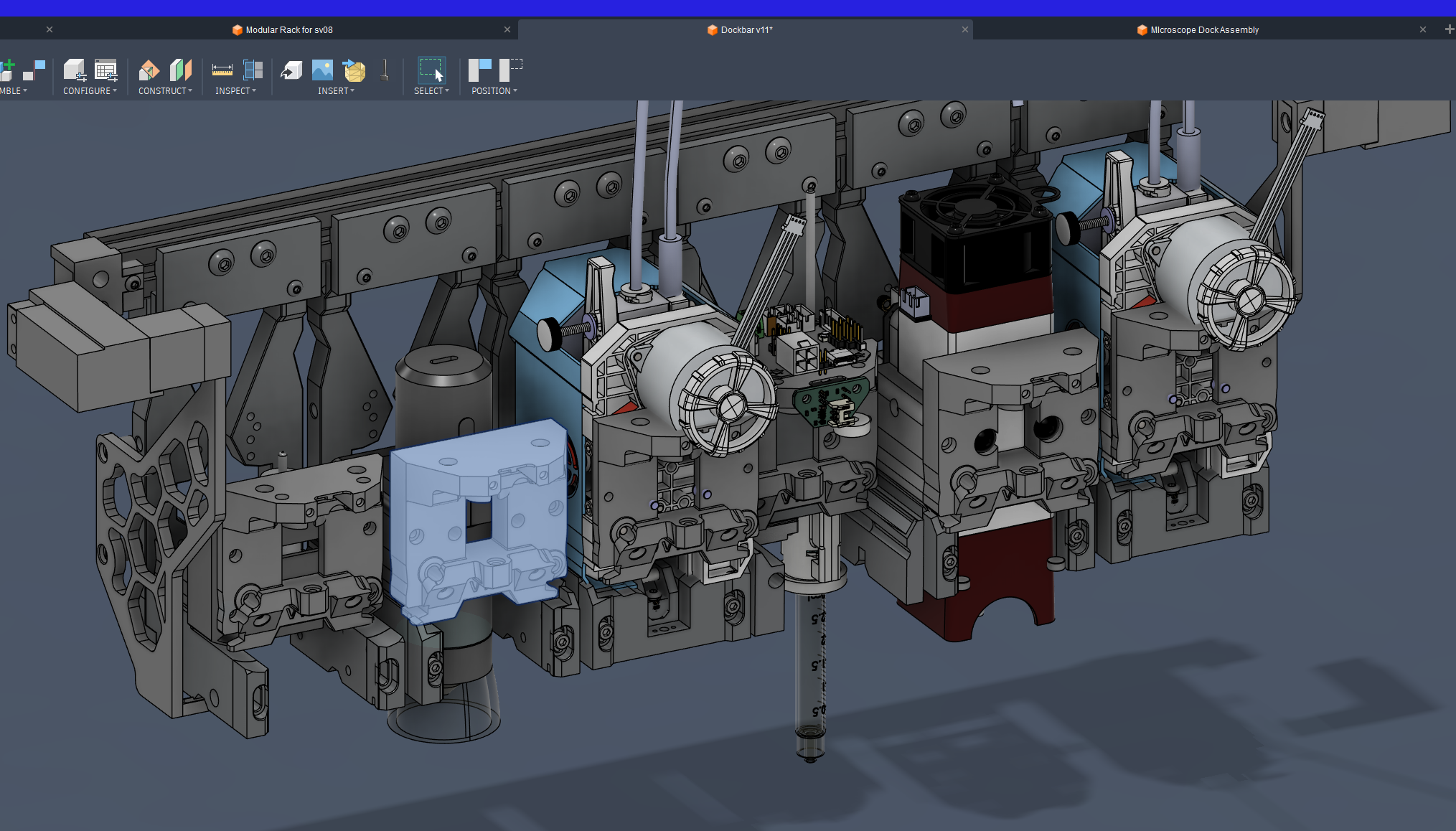Click the Insert Derive icon
Viewport: 1456px width, 831px height.
291,70
